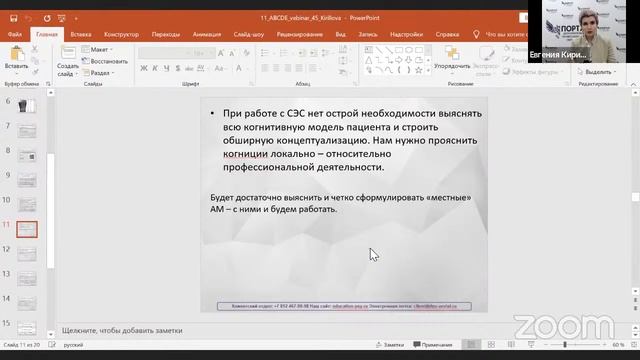Expand the shapes gallery more arrow
This screenshot has height=360, width=640.
pos(428,70)
